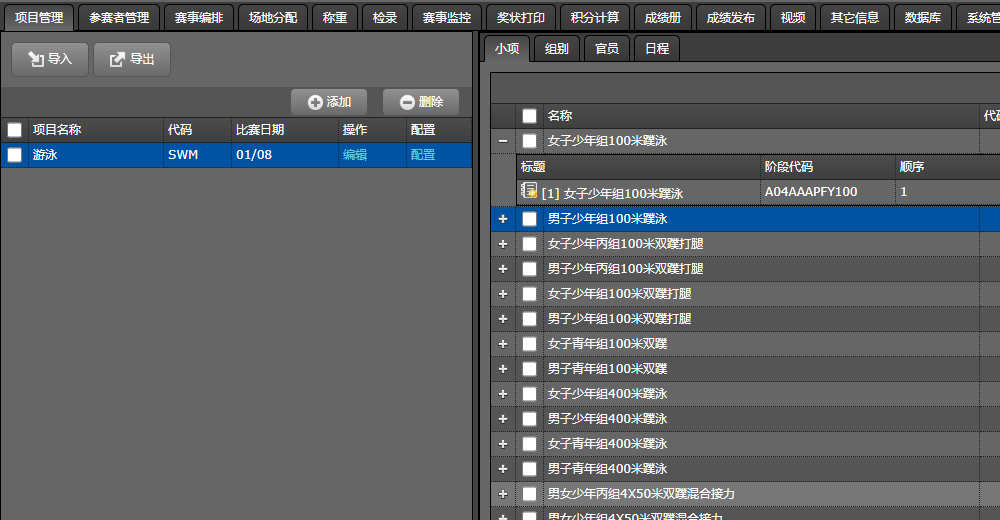Click the minus icon on 删除 button
The width and height of the screenshot is (1000, 520).
point(406,102)
